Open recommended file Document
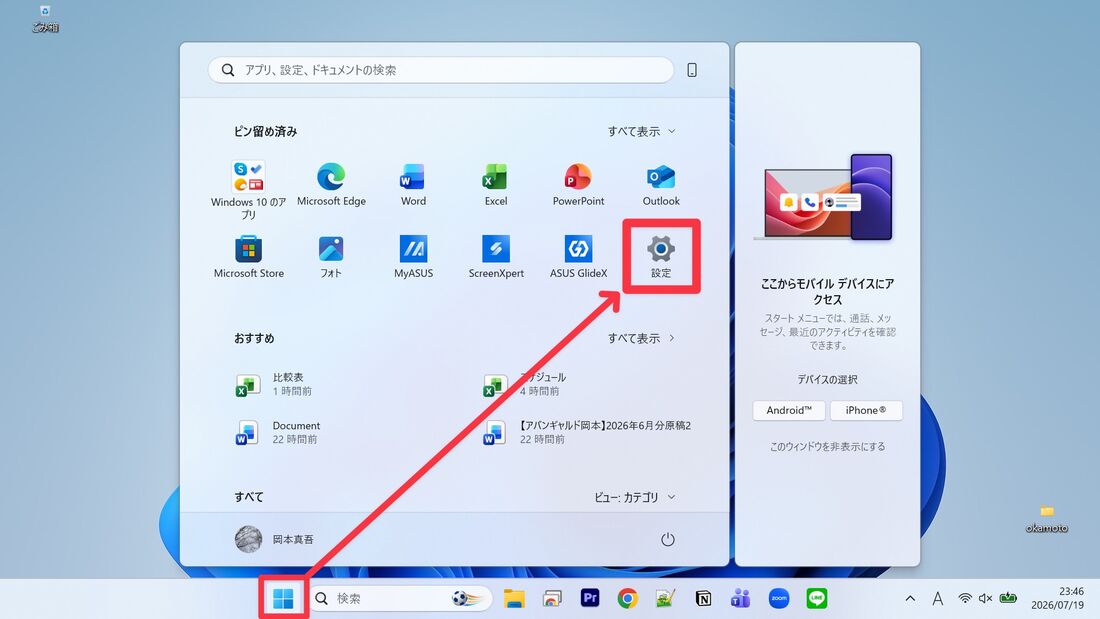1100x619 pixels. [x=278, y=432]
